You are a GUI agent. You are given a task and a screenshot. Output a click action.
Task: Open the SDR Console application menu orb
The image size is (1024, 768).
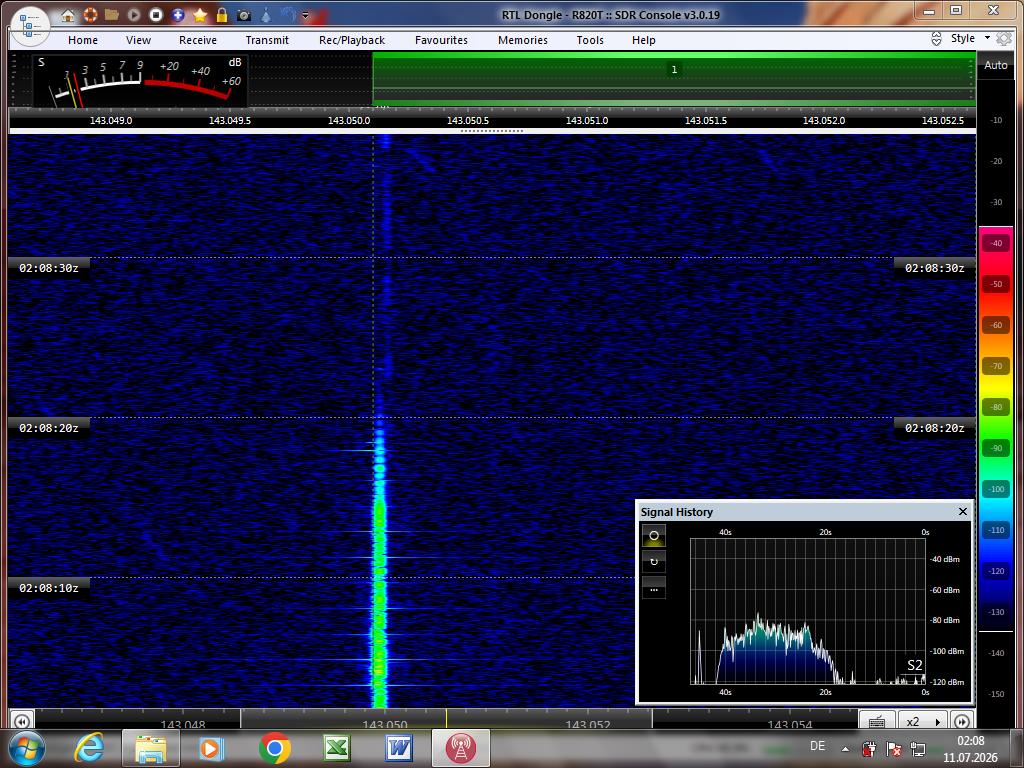[x=29, y=26]
